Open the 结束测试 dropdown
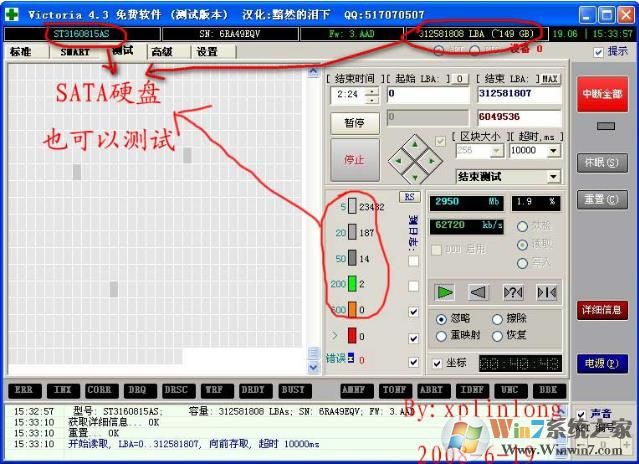The image size is (639, 464). tap(553, 177)
